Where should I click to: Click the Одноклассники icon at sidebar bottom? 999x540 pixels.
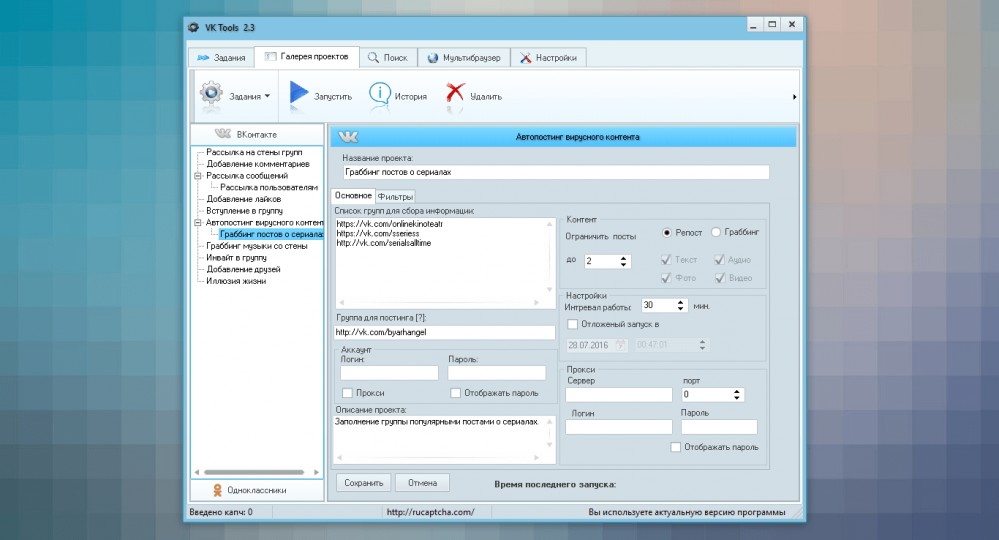pyautogui.click(x=217, y=490)
